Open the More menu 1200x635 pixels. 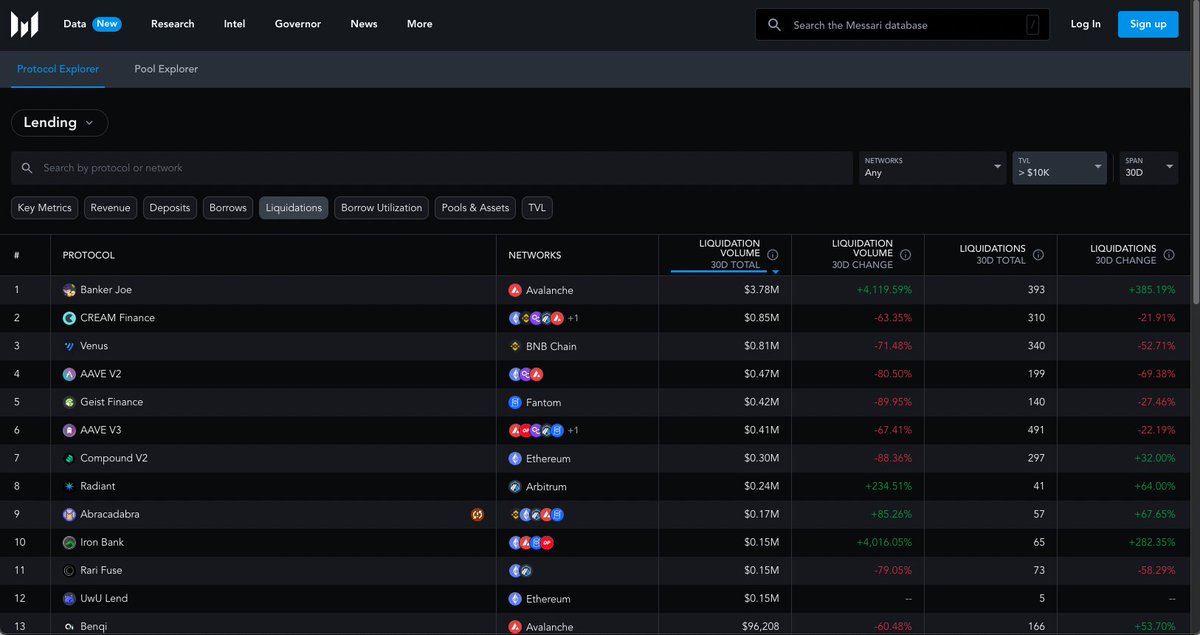point(420,24)
